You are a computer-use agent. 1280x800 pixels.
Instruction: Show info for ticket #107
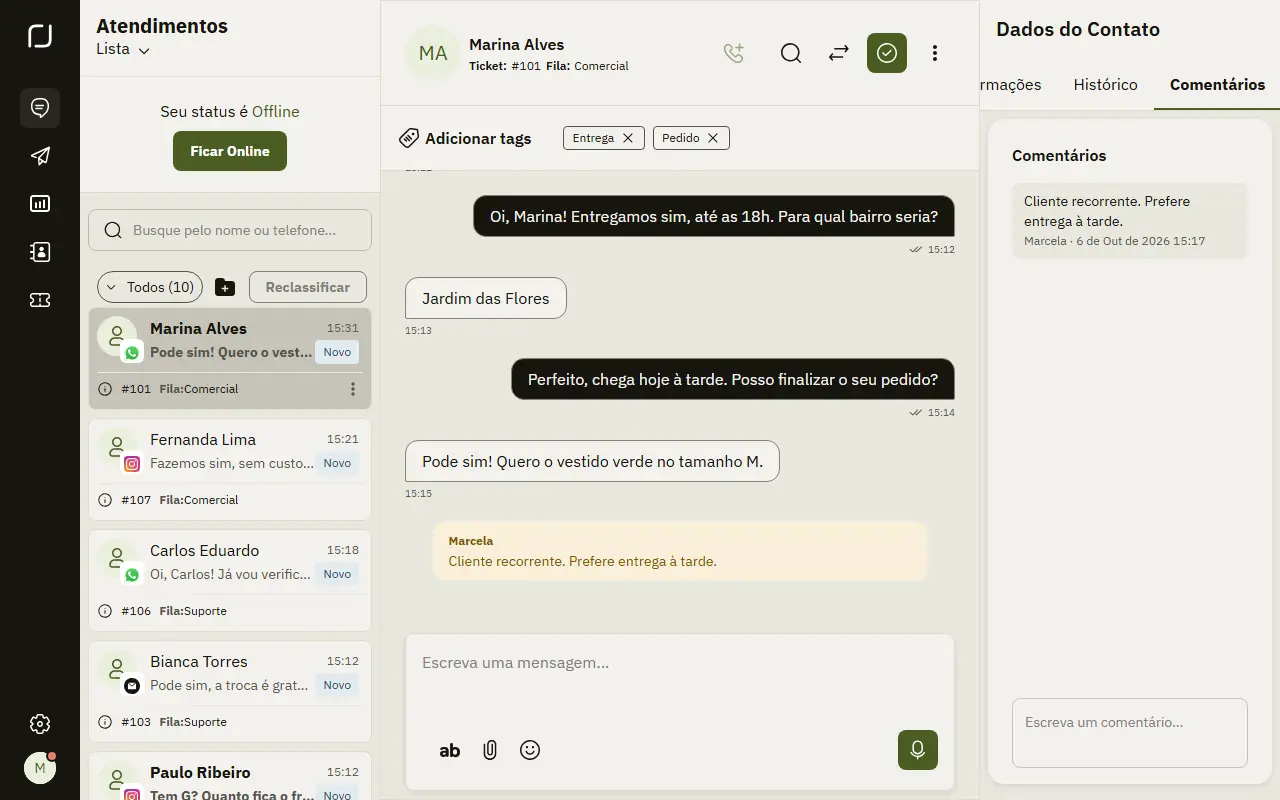pos(105,500)
